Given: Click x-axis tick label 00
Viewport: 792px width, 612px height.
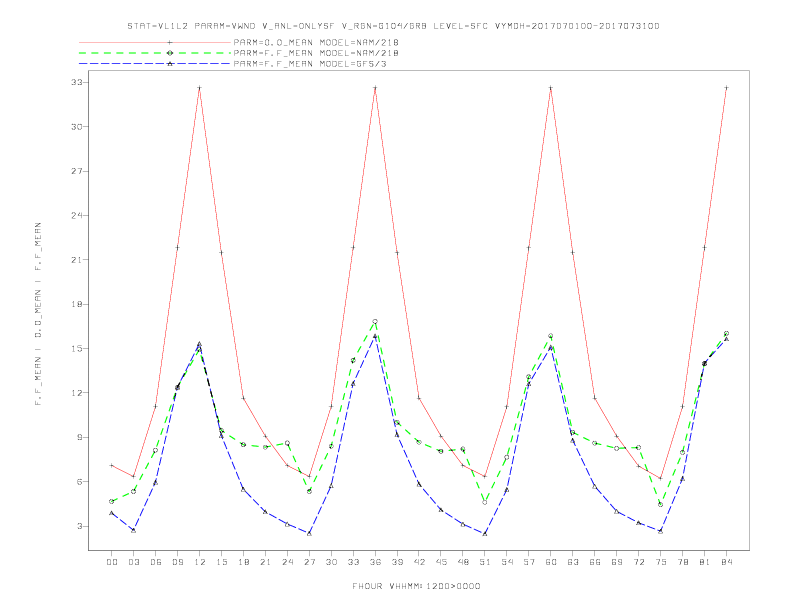Looking at the screenshot, I should pyautogui.click(x=112, y=562).
